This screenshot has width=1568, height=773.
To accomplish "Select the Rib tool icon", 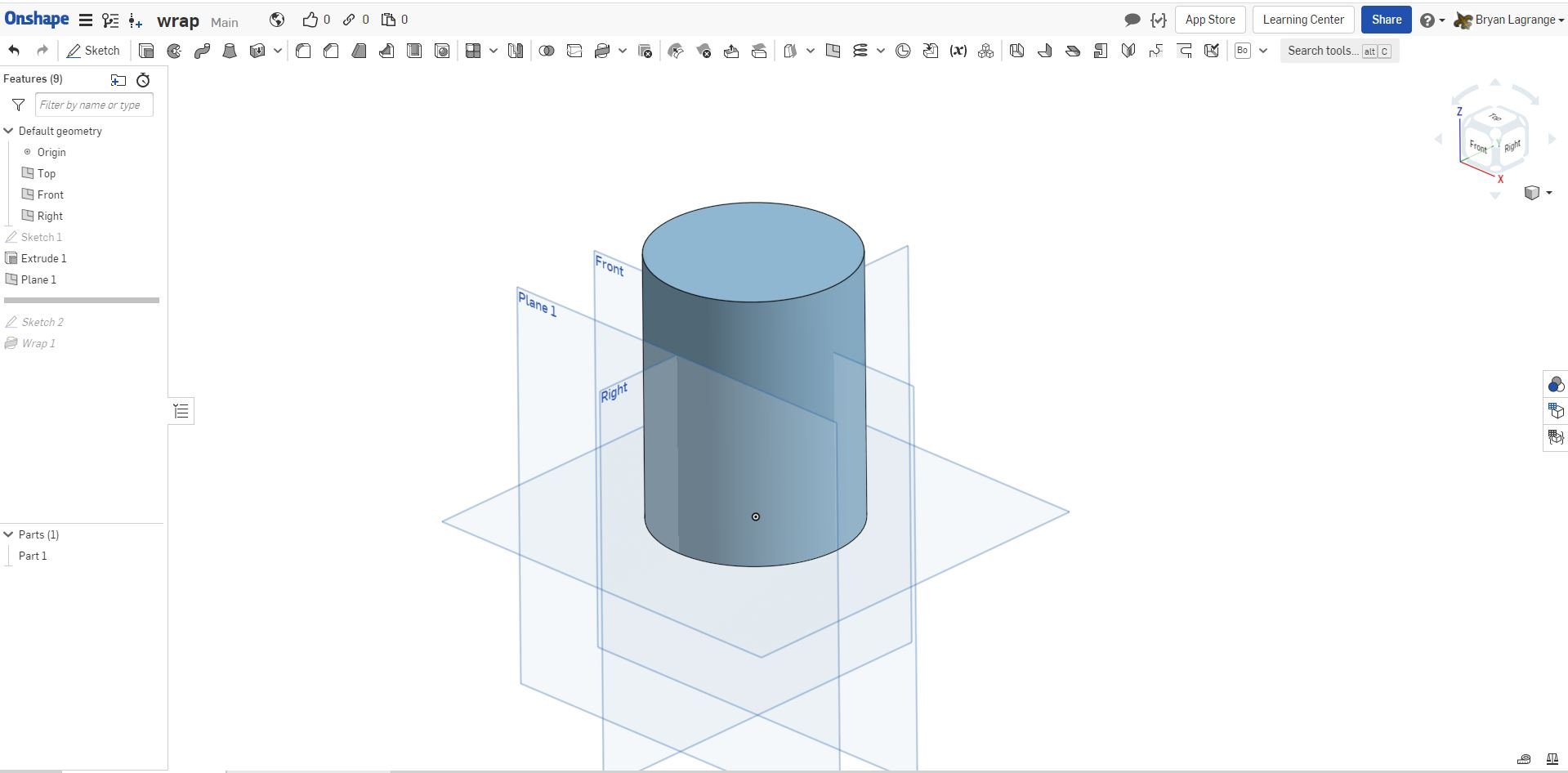I will [386, 51].
